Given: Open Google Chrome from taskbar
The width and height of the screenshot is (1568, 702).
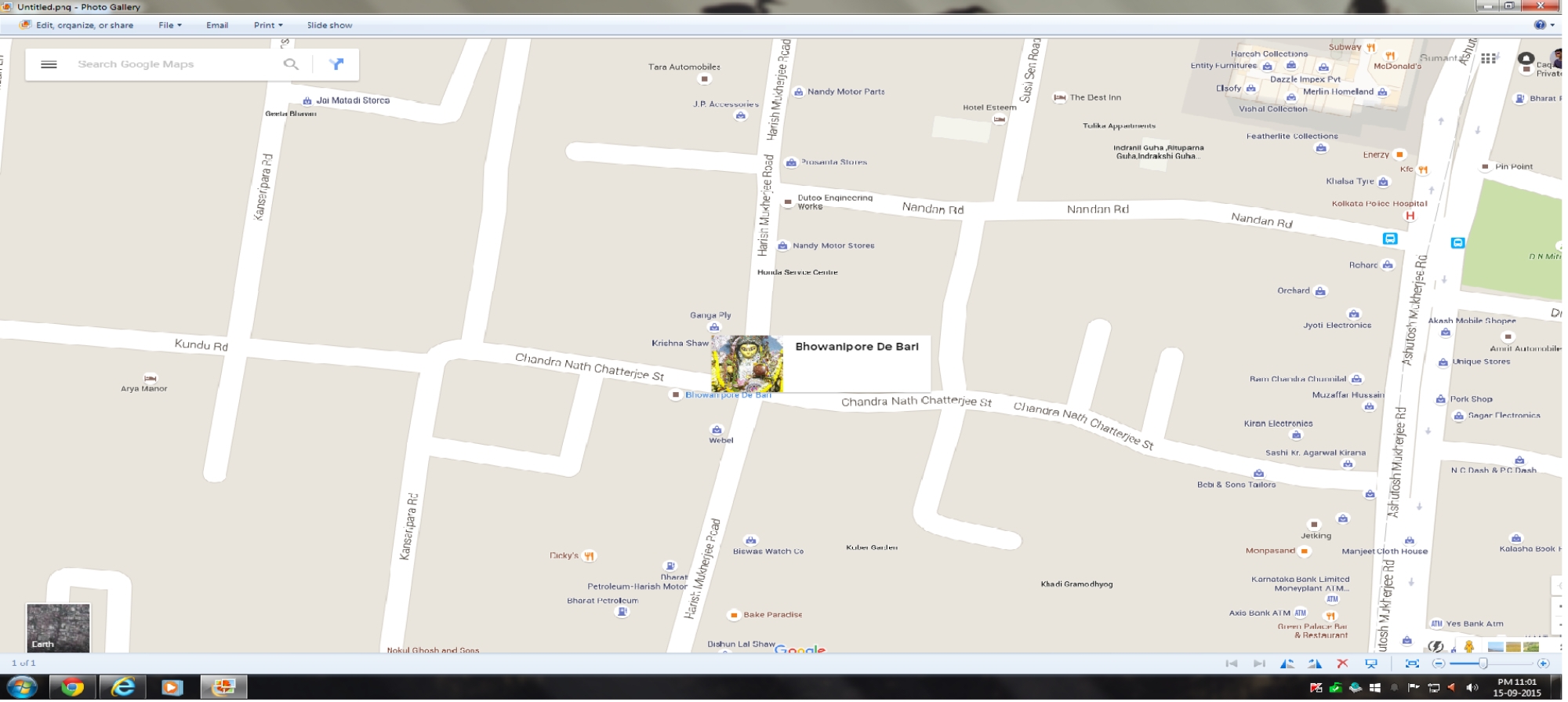Looking at the screenshot, I should coord(72,688).
